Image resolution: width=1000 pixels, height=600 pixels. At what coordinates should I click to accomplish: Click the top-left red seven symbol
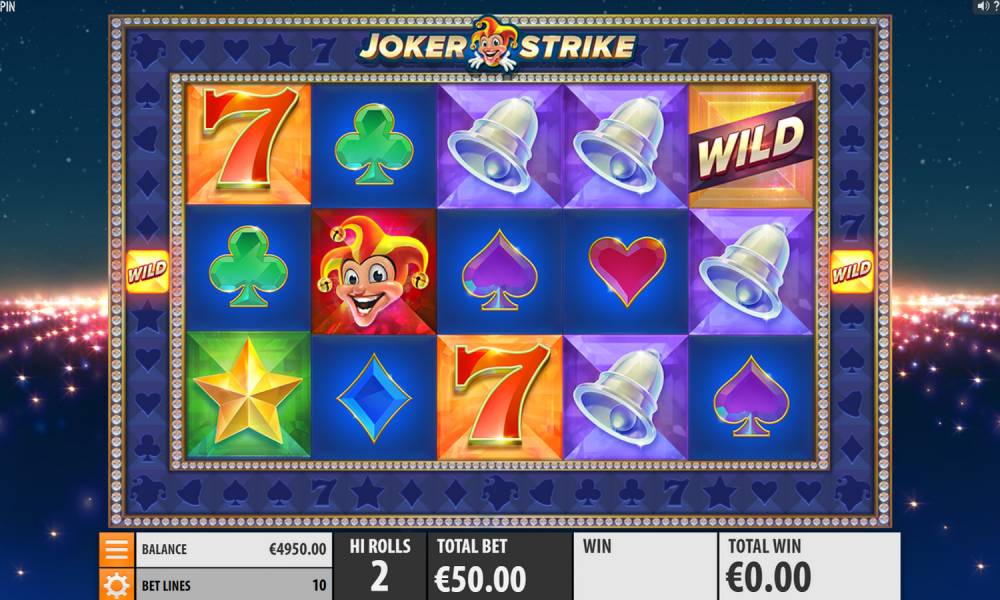pos(249,143)
